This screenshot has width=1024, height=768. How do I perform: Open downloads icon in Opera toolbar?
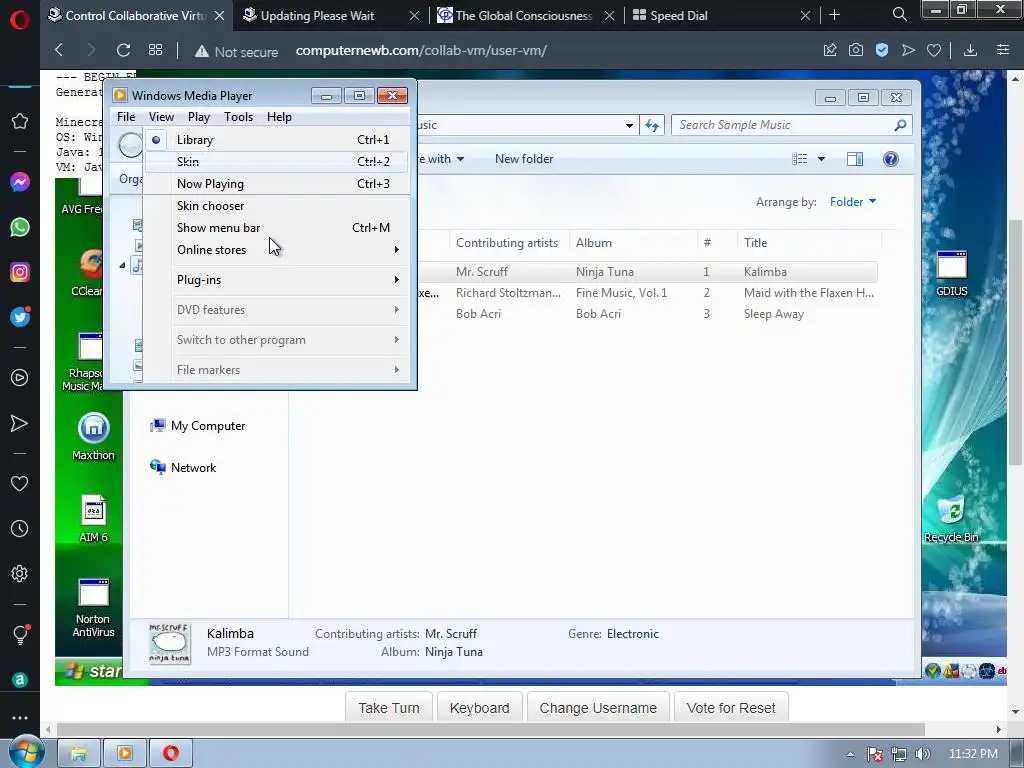click(x=970, y=50)
